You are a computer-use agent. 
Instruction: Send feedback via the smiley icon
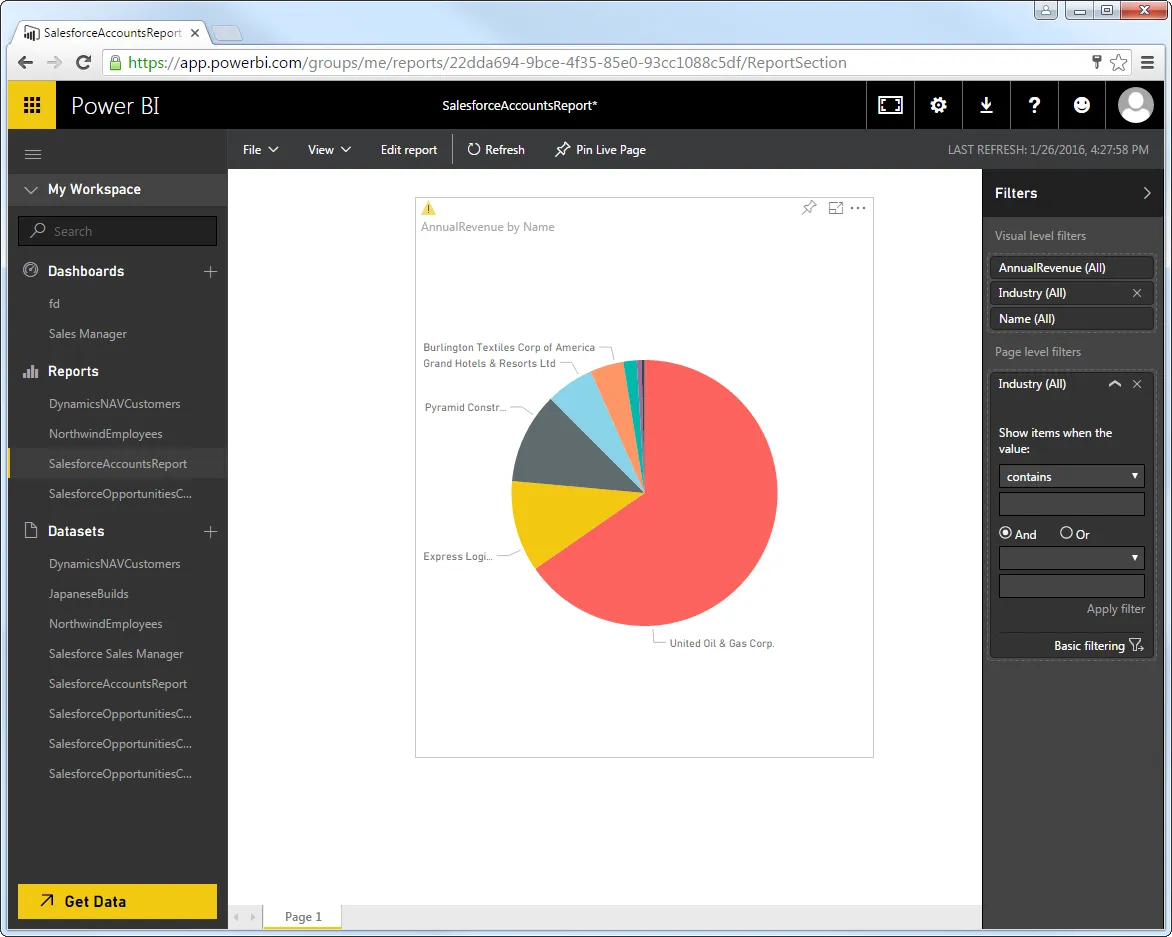(1082, 104)
